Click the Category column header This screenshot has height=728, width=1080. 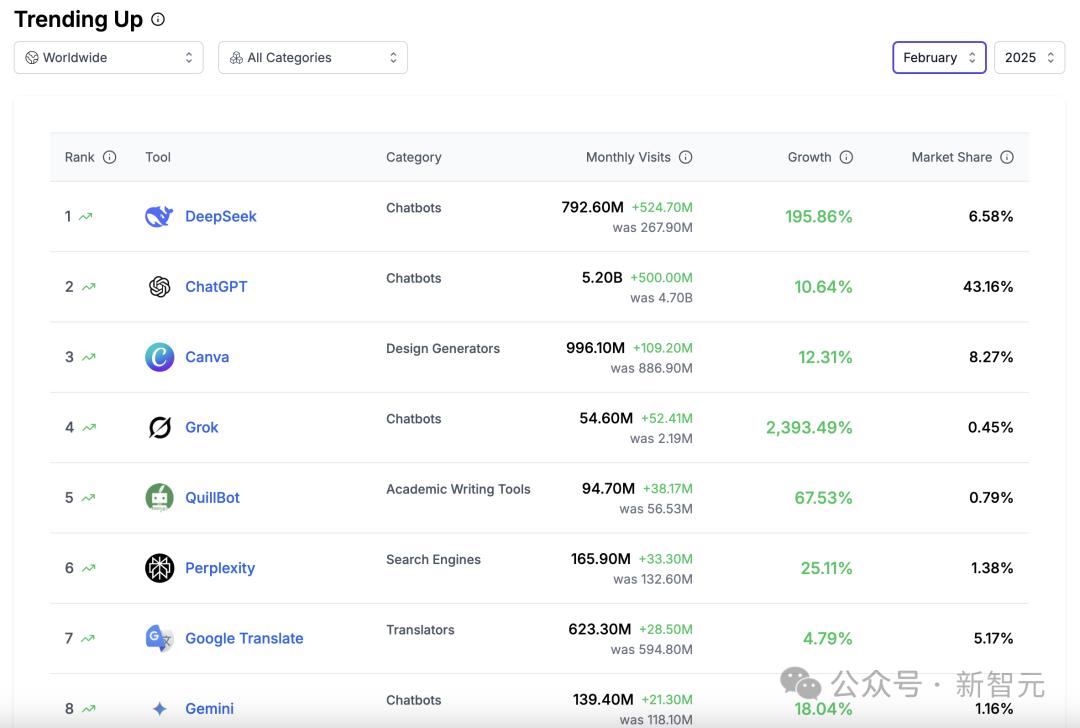click(413, 157)
